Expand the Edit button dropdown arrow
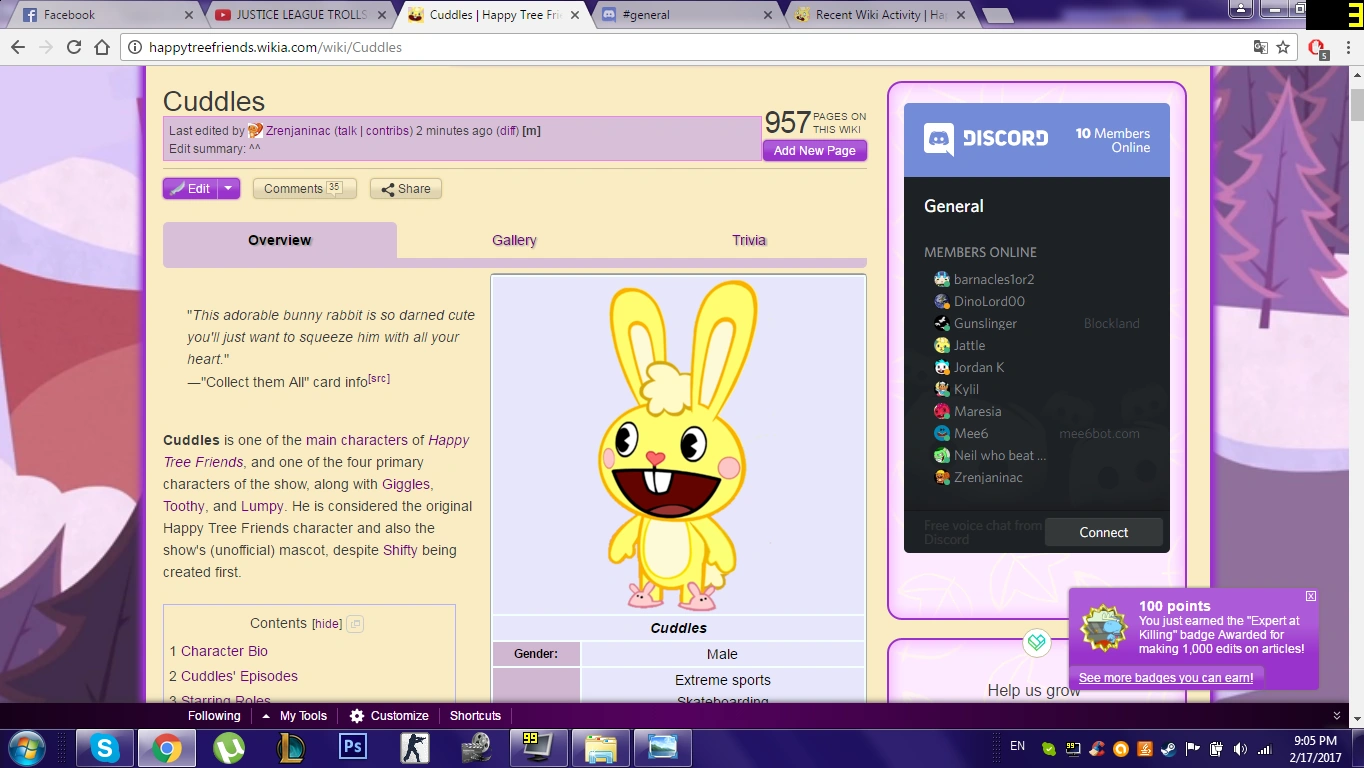1364x768 pixels. click(x=229, y=188)
